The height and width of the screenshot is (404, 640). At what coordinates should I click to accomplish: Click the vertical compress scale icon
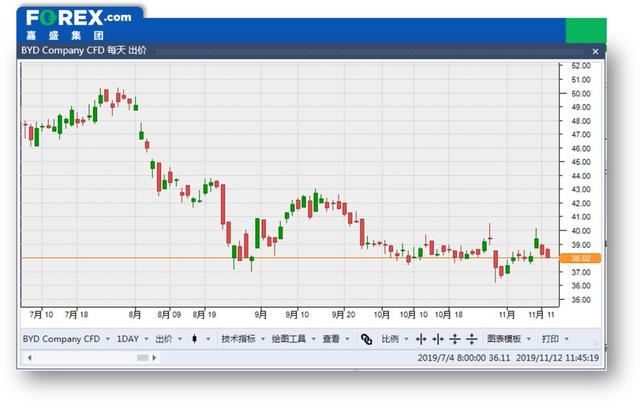pos(471,339)
